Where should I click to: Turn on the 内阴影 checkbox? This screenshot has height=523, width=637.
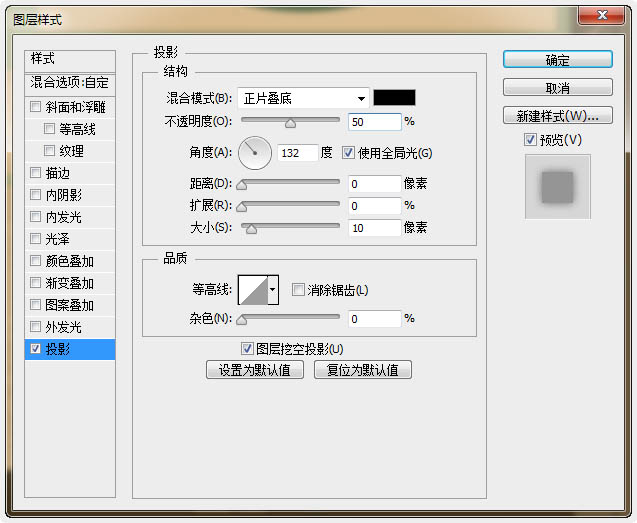(36, 195)
